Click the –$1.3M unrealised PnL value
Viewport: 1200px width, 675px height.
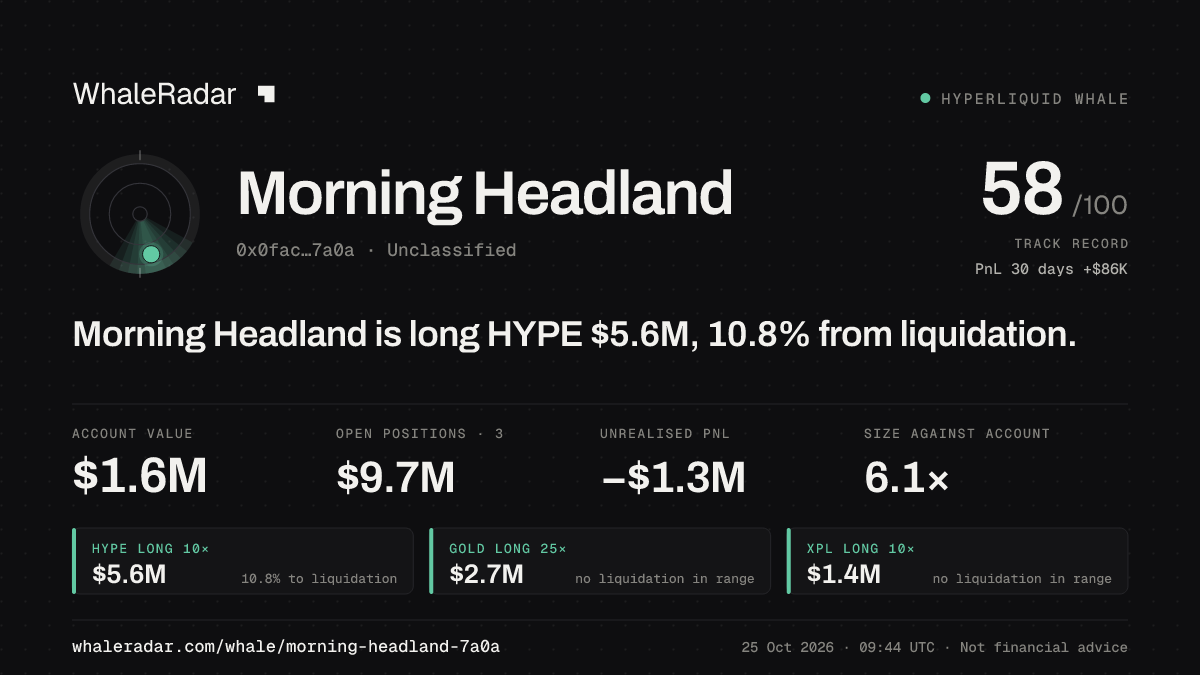[x=673, y=477]
